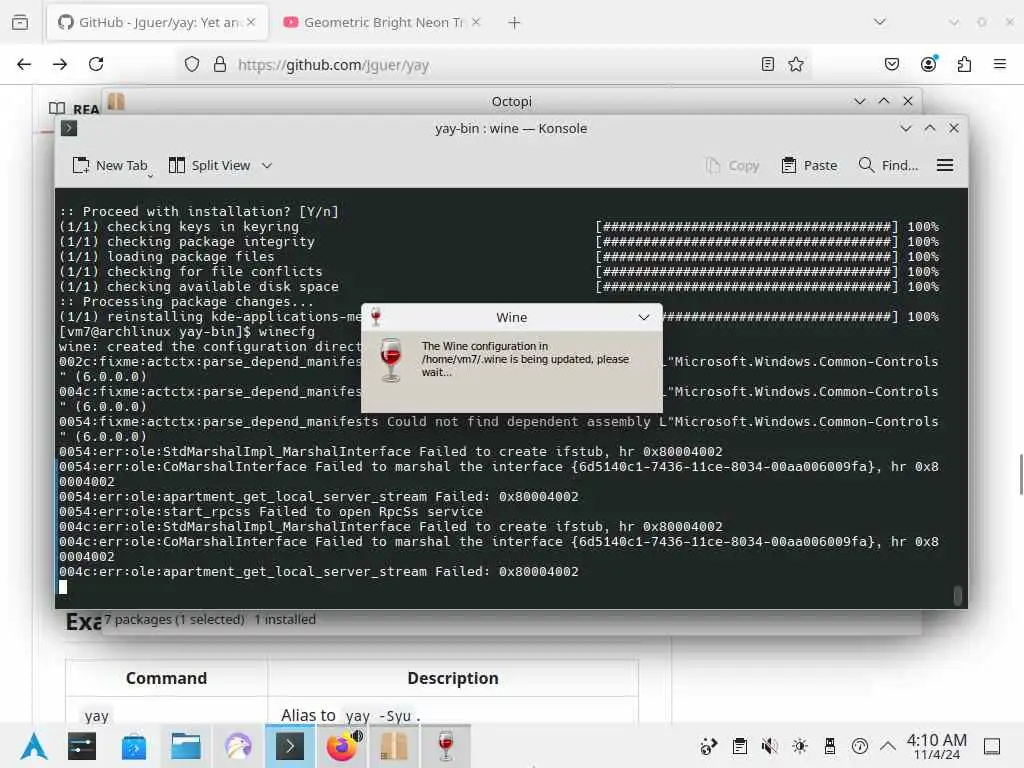Click the yay command cell
Screen dimensions: 1024x768
tap(97, 716)
